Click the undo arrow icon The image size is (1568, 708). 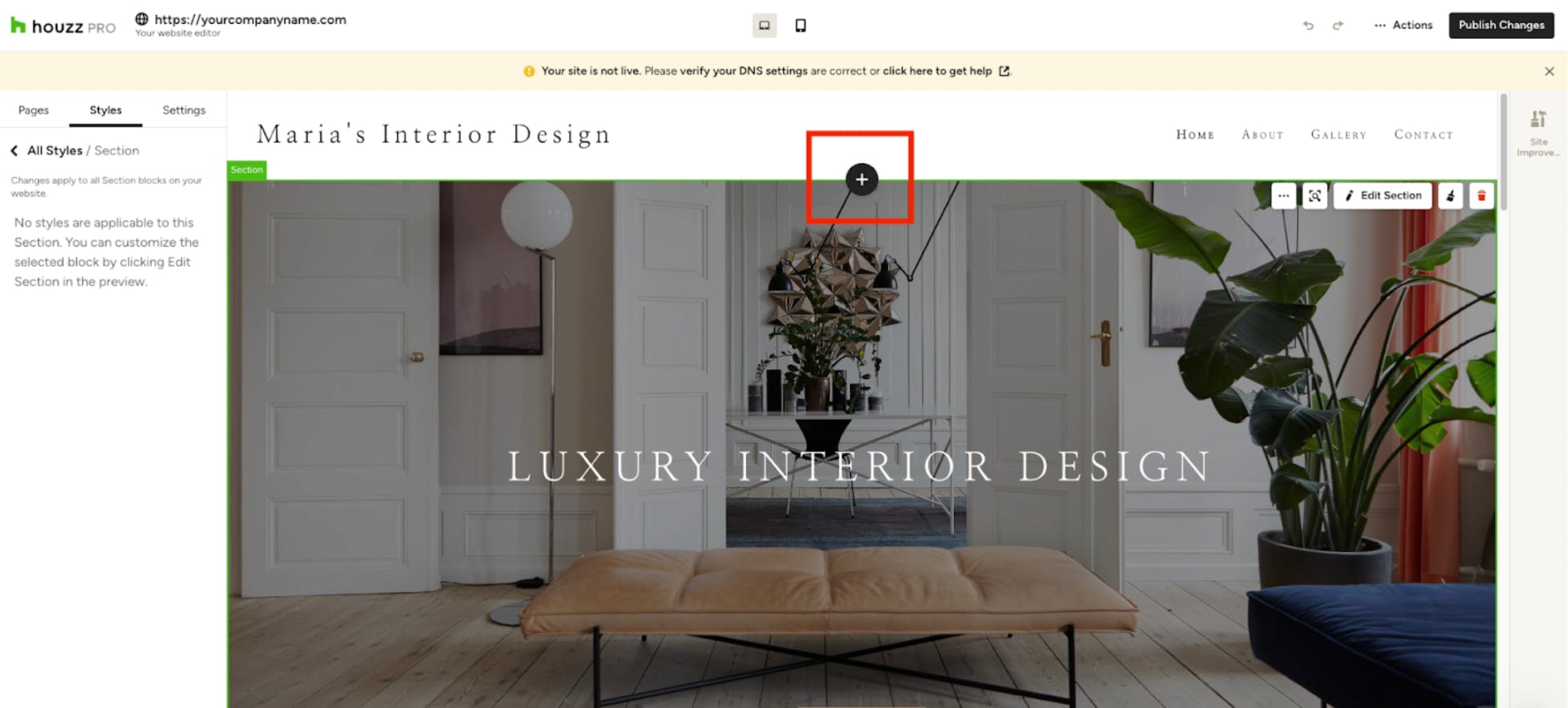tap(1308, 25)
